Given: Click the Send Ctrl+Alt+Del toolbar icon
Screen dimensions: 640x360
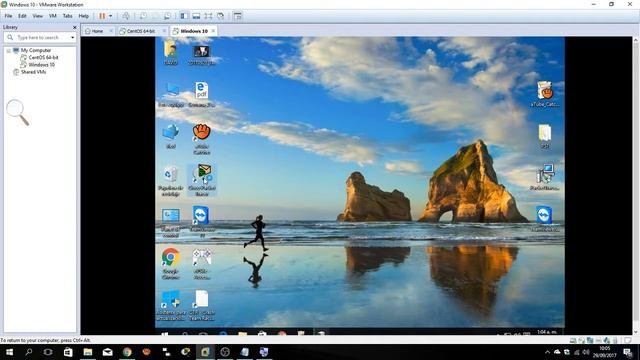Looking at the screenshot, I should [x=126, y=16].
